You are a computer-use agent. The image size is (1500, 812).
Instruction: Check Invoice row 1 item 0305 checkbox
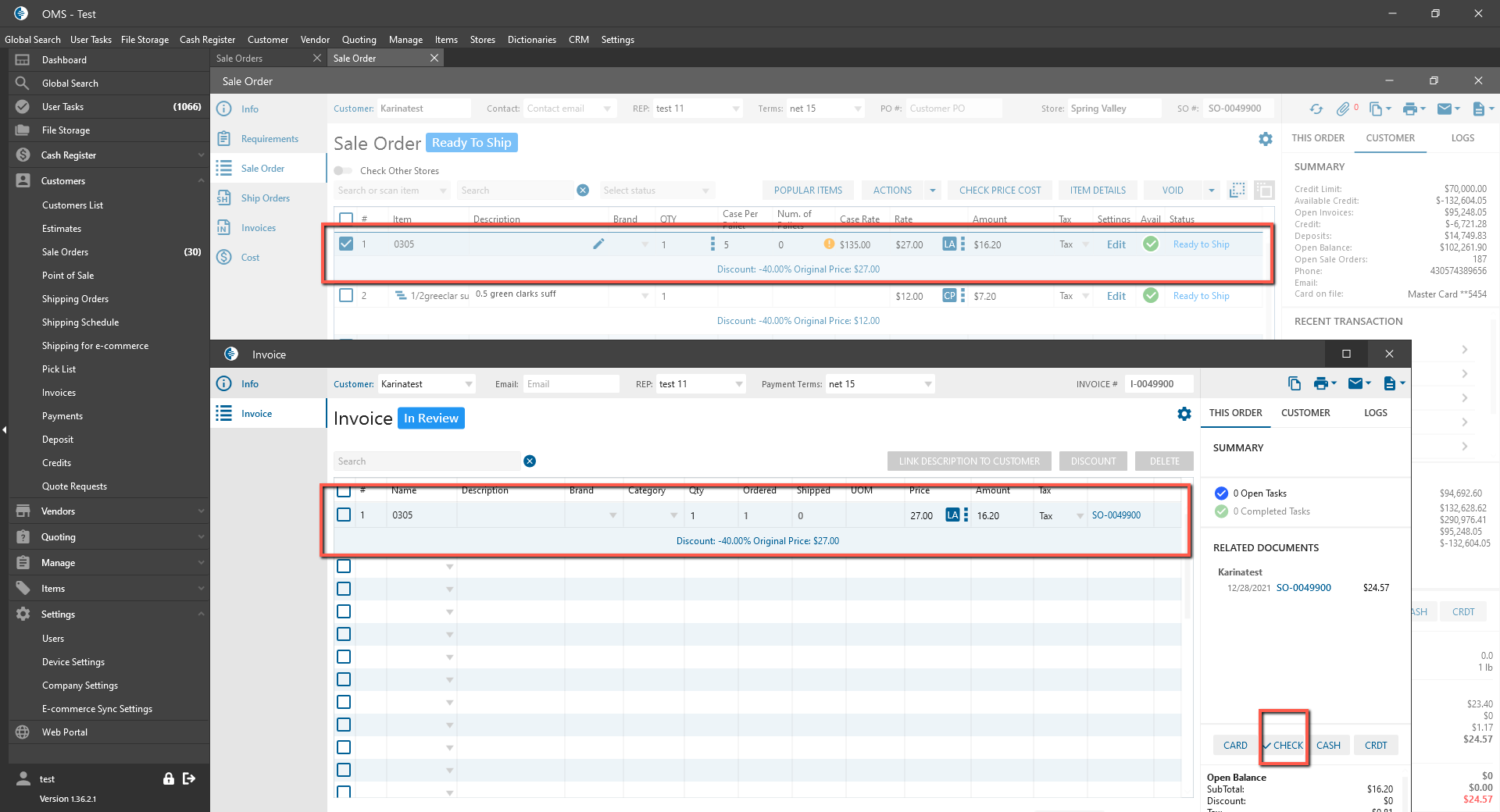tap(344, 515)
